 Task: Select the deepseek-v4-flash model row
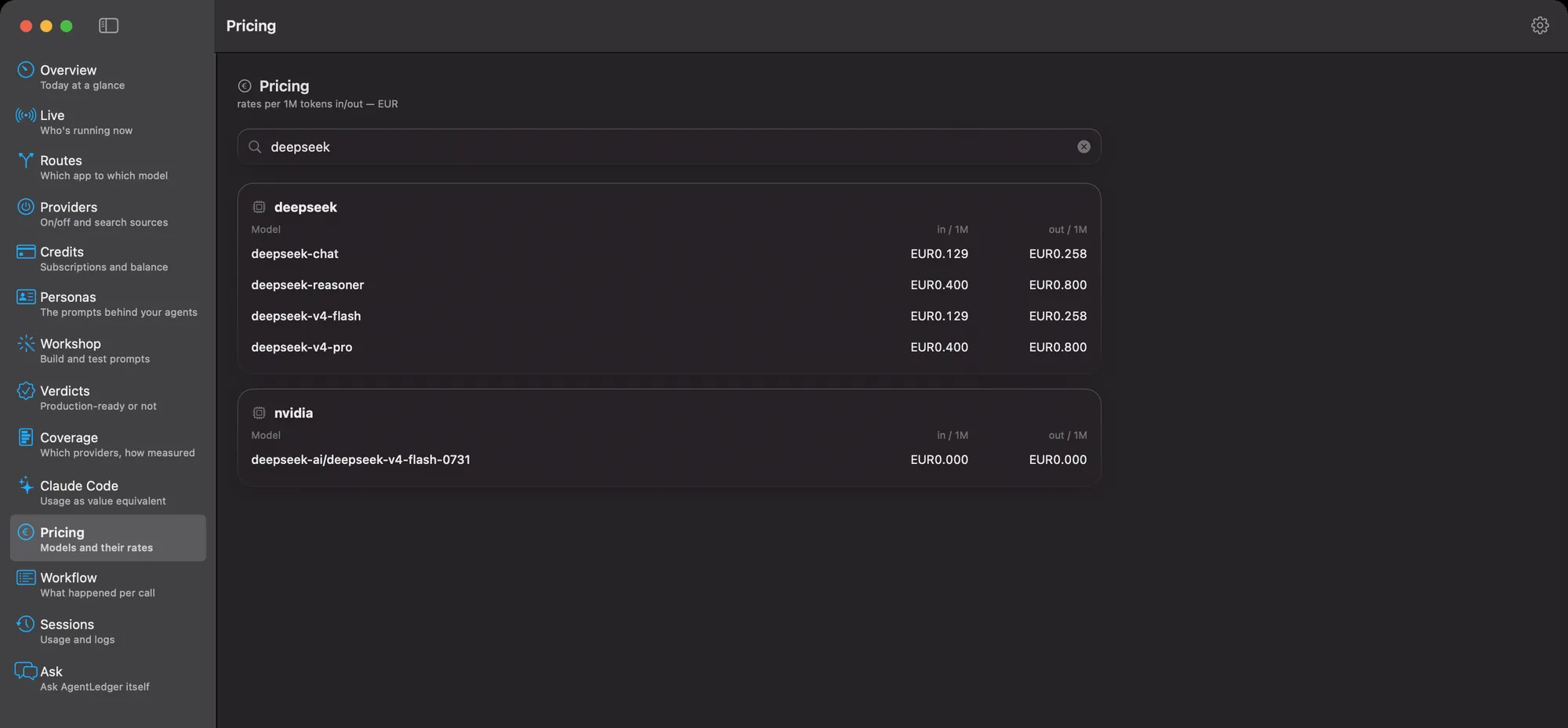(669, 316)
